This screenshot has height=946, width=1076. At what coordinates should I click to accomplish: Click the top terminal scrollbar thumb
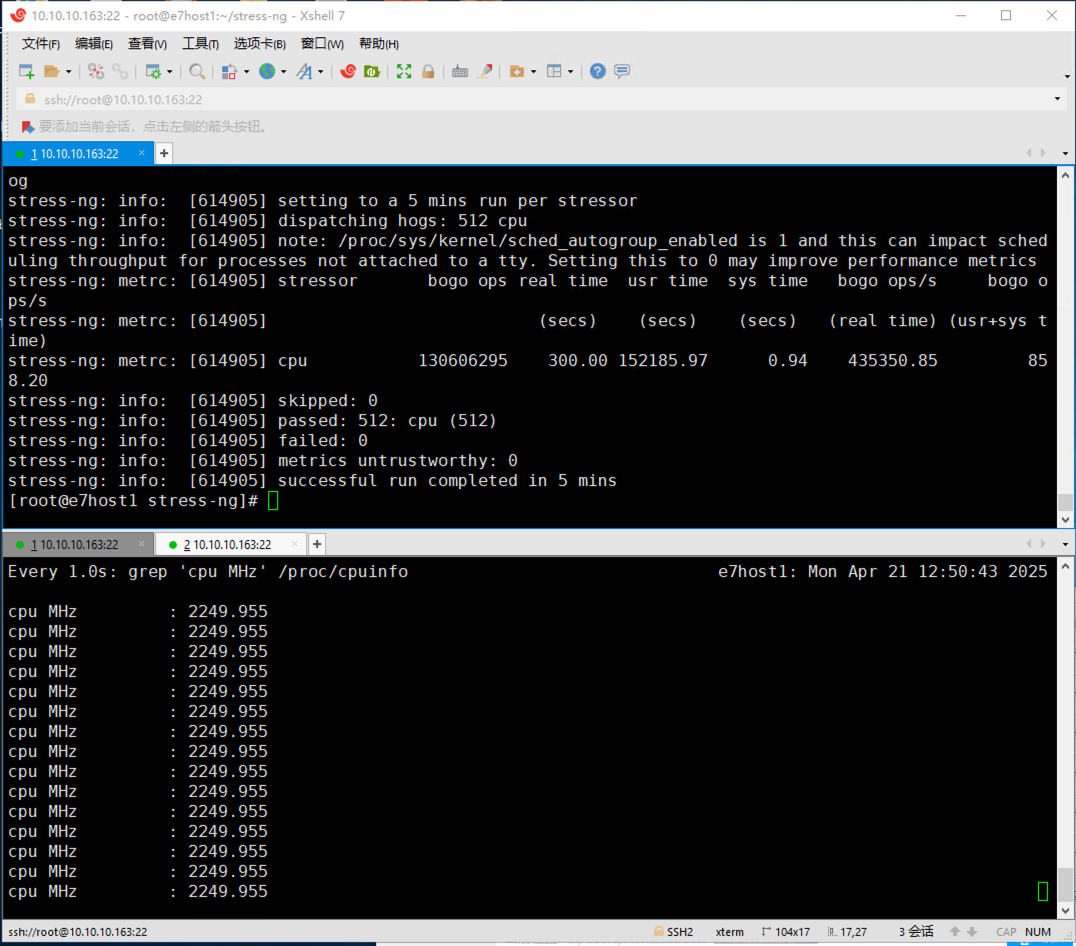pos(1065,503)
